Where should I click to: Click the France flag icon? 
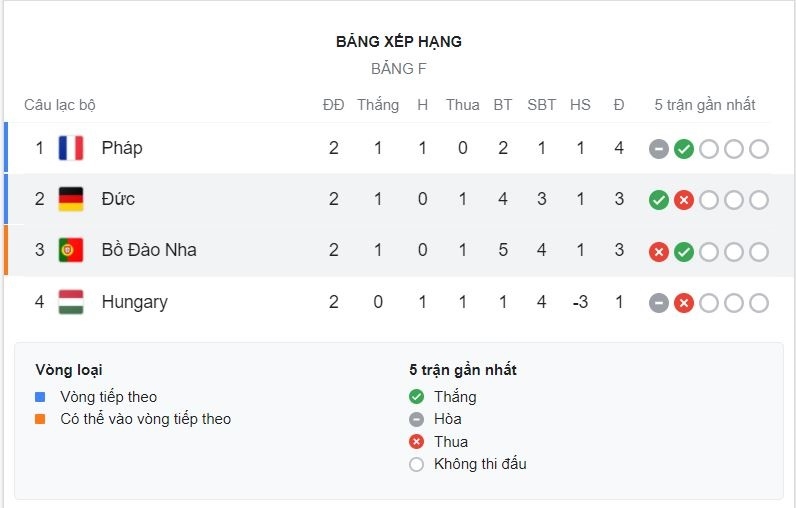point(71,148)
